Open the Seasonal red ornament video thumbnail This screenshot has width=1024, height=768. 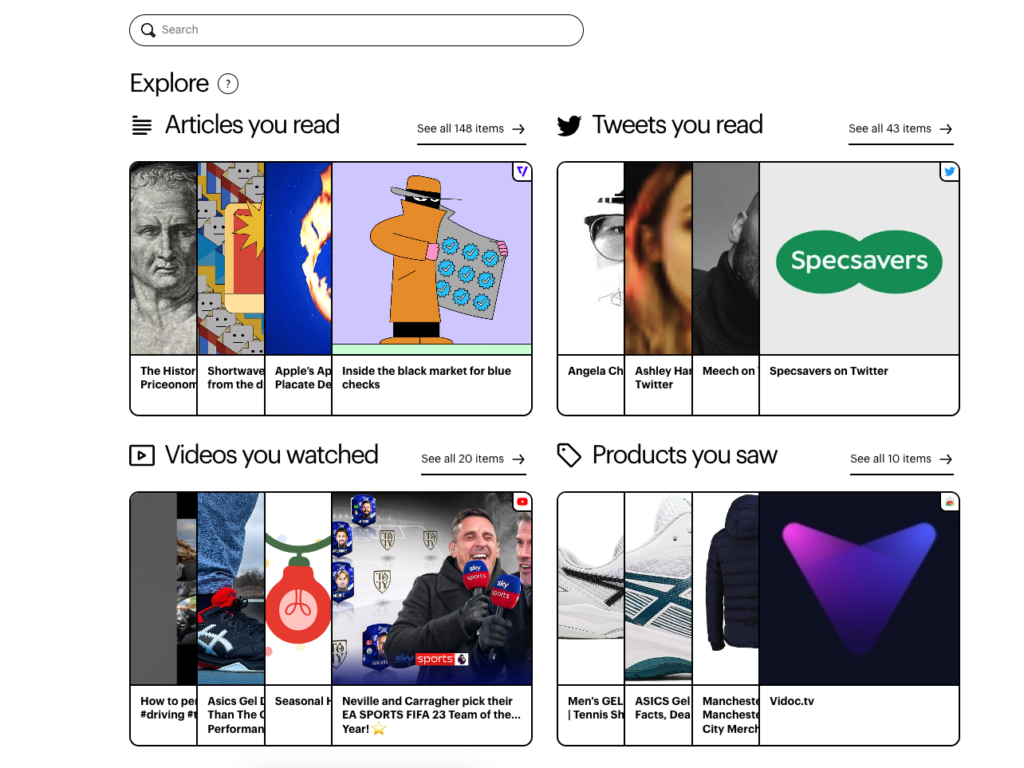(x=298, y=588)
